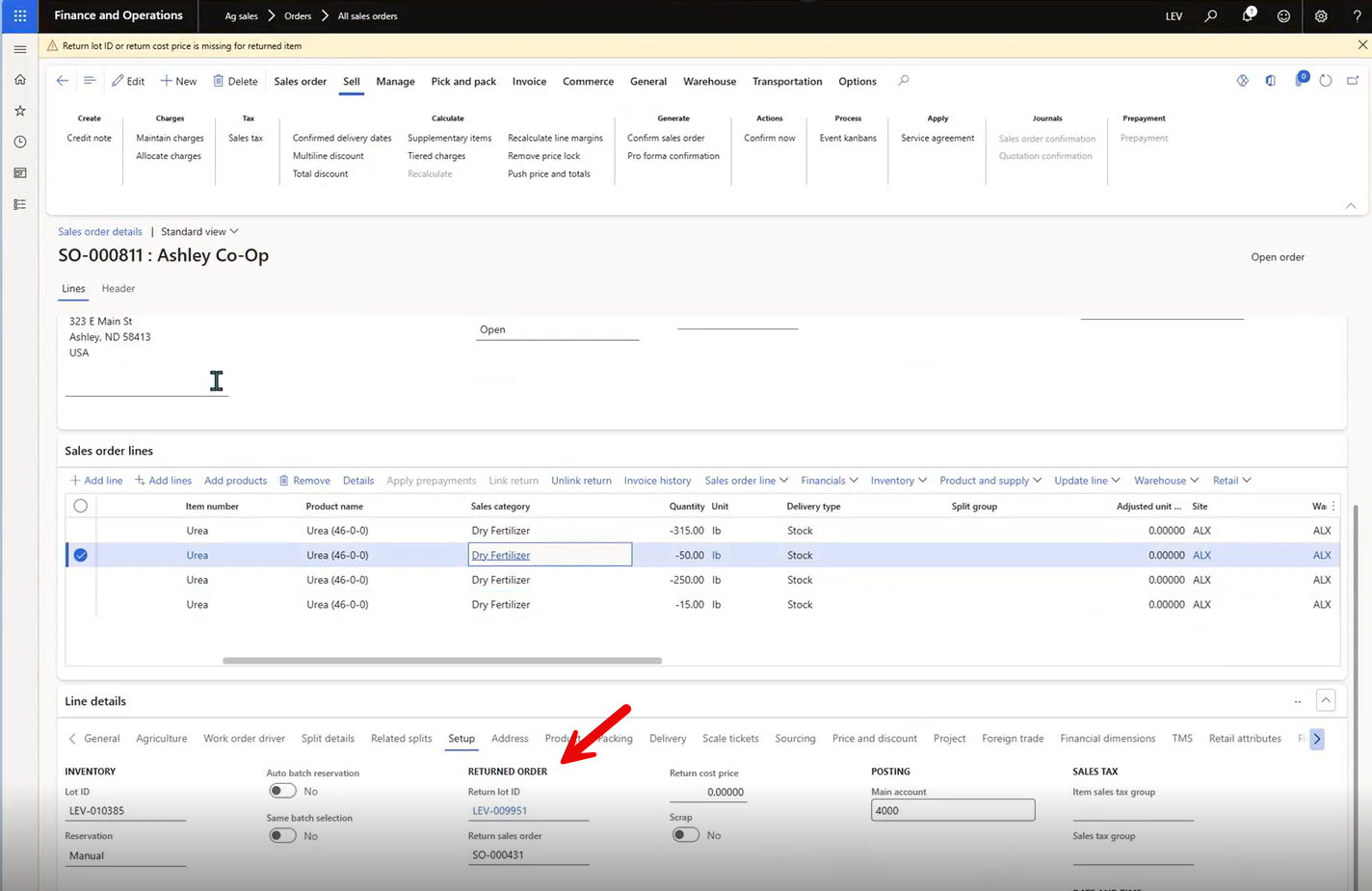Go to Home in the left sidebar
Image resolution: width=1372 pixels, height=891 pixels.
(19, 80)
